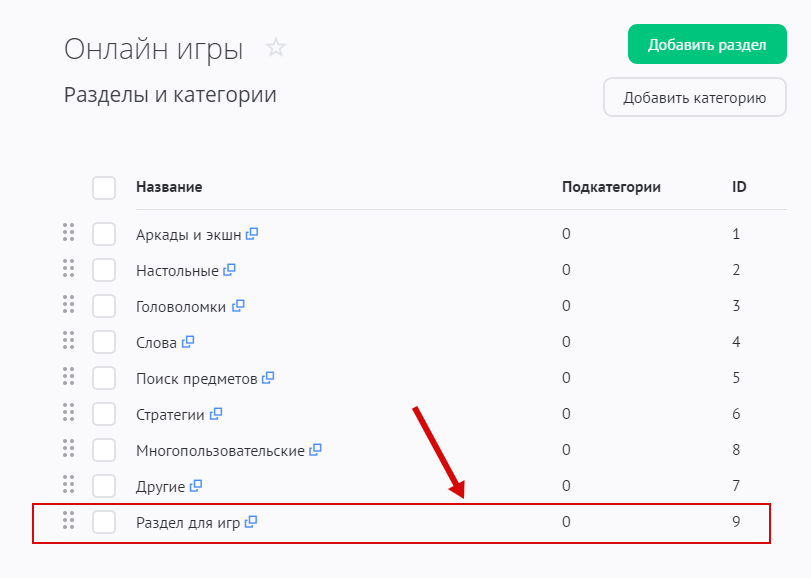Click the Добавить категорию button
Image resolution: width=811 pixels, height=578 pixels.
(694, 98)
